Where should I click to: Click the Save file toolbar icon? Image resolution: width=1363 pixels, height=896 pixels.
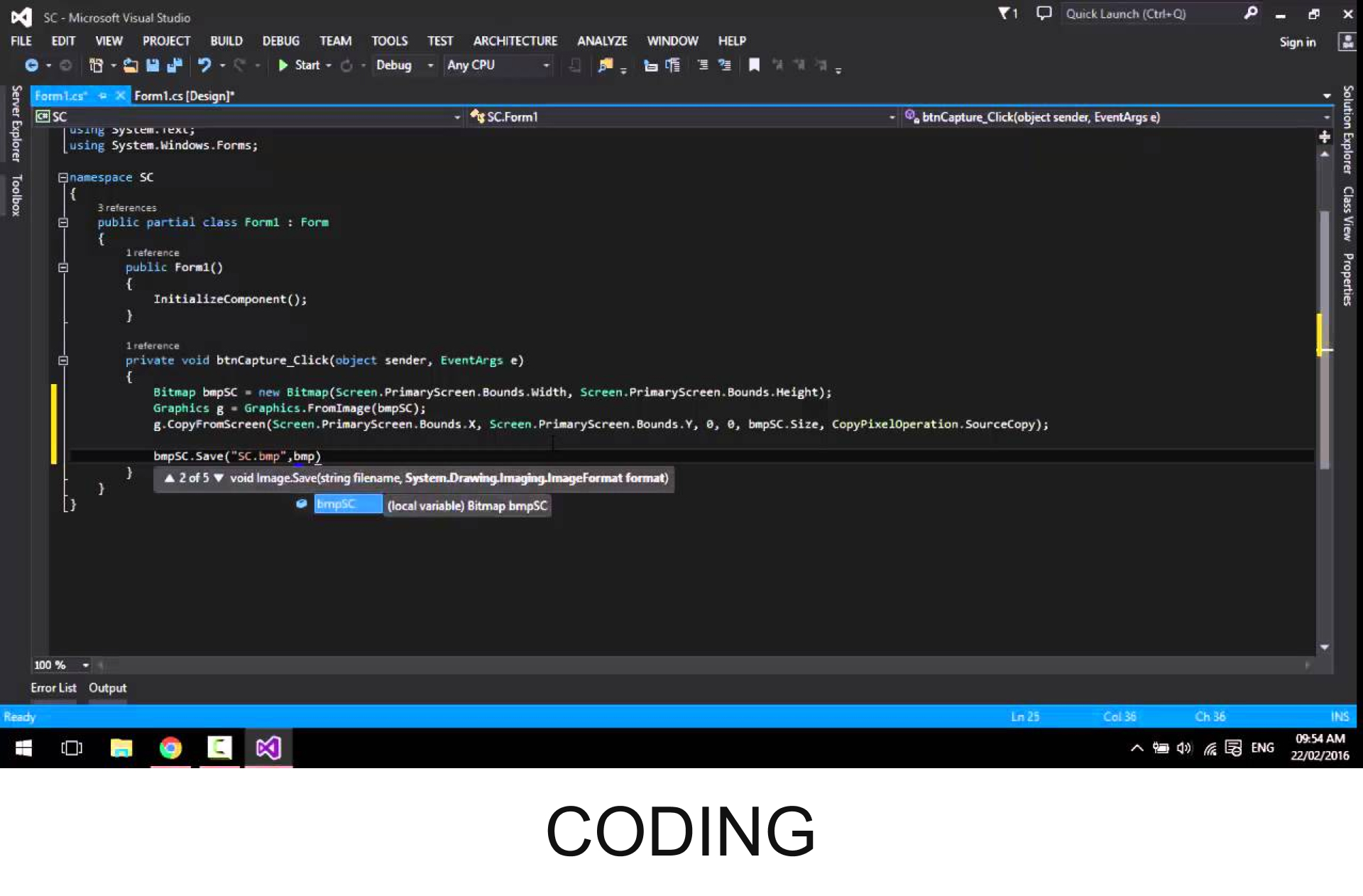pos(152,65)
